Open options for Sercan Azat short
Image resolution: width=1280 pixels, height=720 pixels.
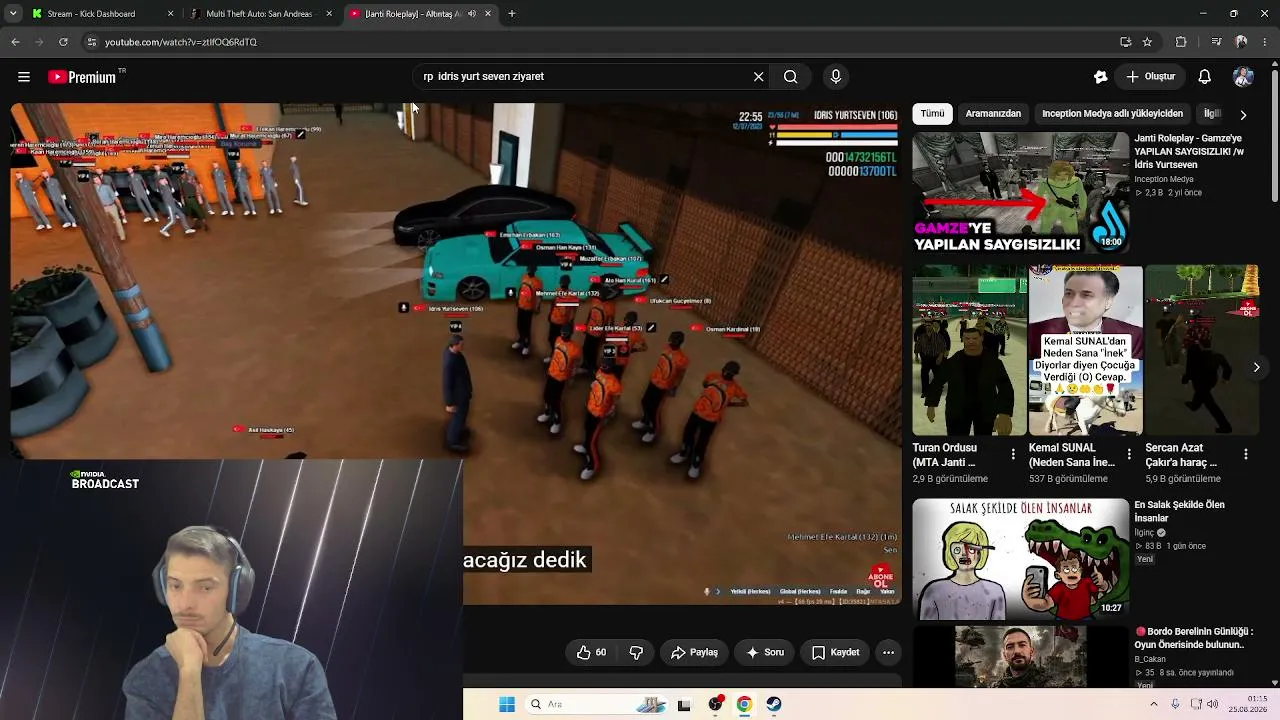click(1246, 454)
